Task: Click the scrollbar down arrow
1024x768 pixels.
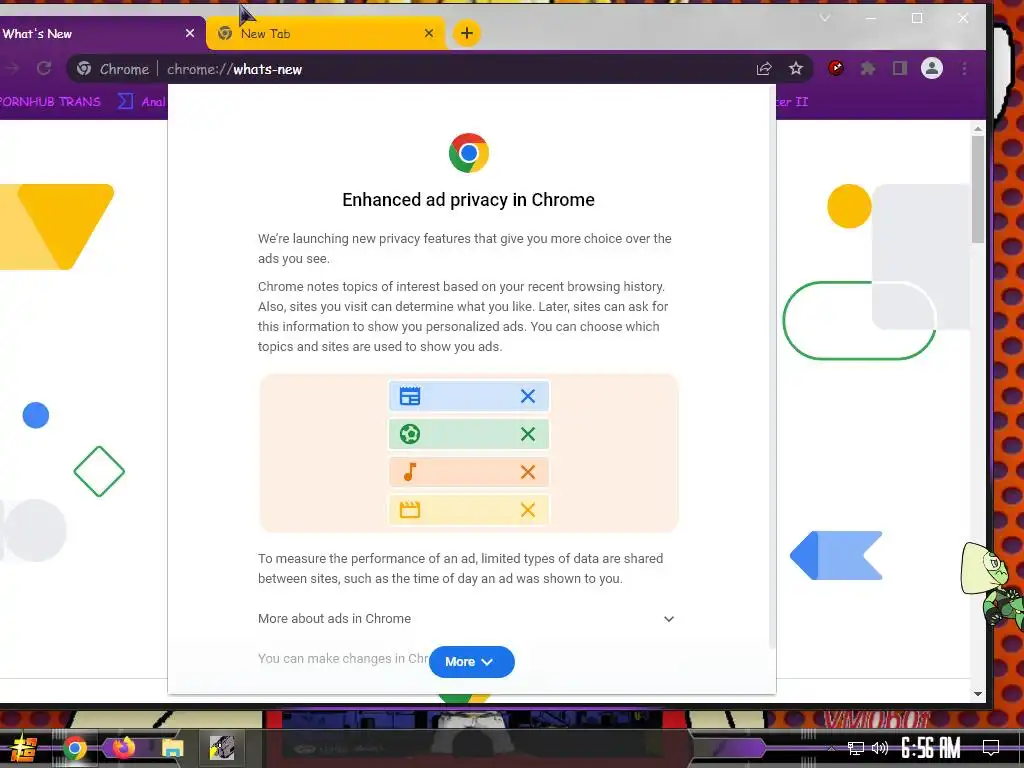Action: [x=977, y=694]
